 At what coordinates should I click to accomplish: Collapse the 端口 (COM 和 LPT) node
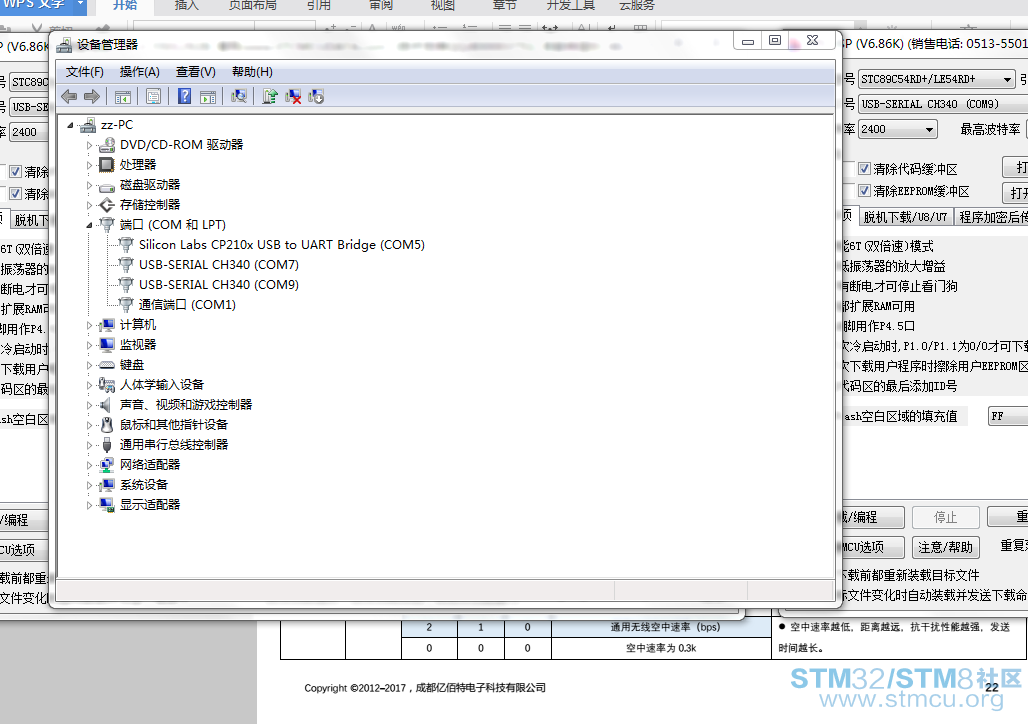(x=89, y=226)
